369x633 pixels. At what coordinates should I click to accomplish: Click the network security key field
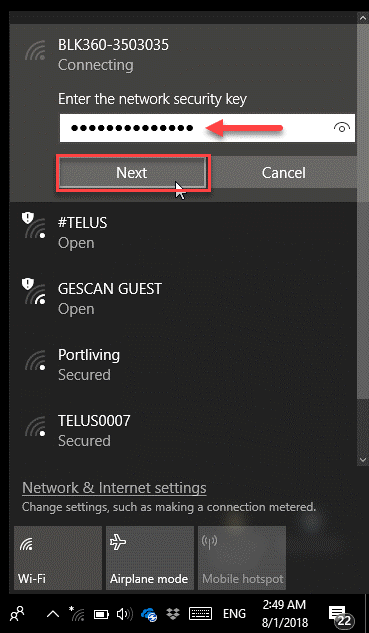coord(208,128)
